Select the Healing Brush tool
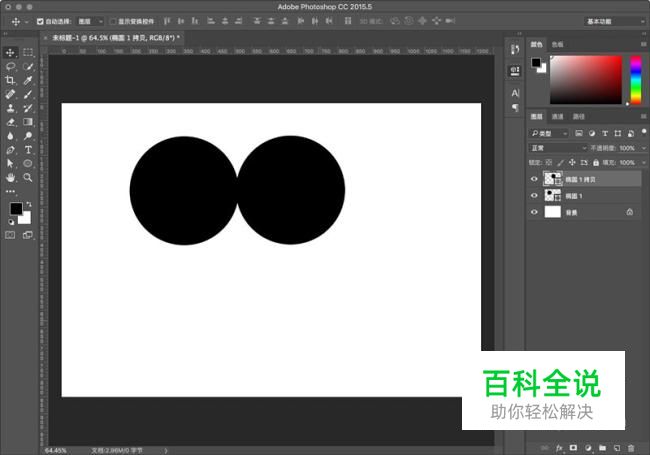Screen dimensions: 650x455 tap(10, 94)
